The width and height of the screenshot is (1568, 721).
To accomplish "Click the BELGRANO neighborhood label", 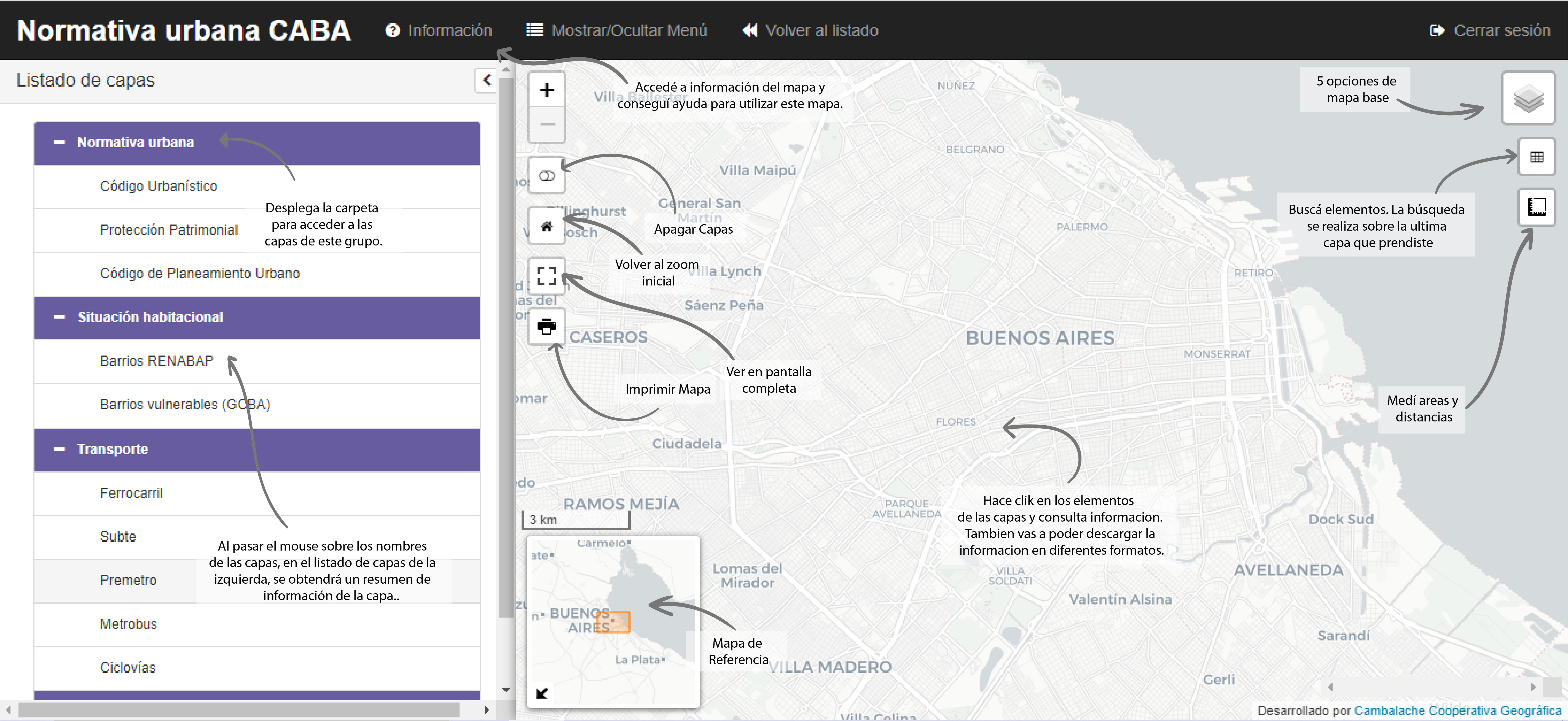I will point(974,150).
